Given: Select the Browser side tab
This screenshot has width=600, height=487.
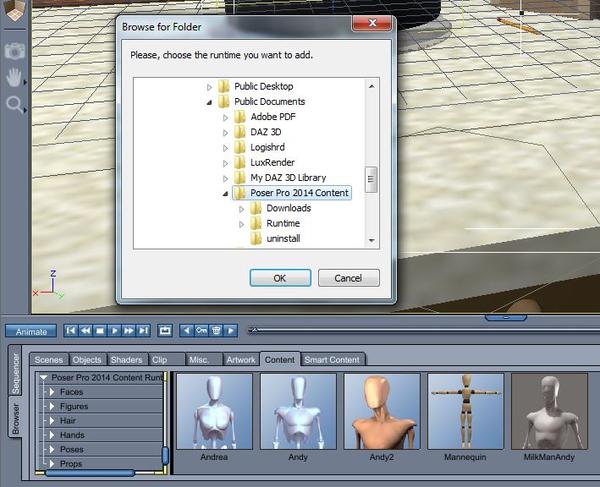Looking at the screenshot, I should pyautogui.click(x=15, y=418).
